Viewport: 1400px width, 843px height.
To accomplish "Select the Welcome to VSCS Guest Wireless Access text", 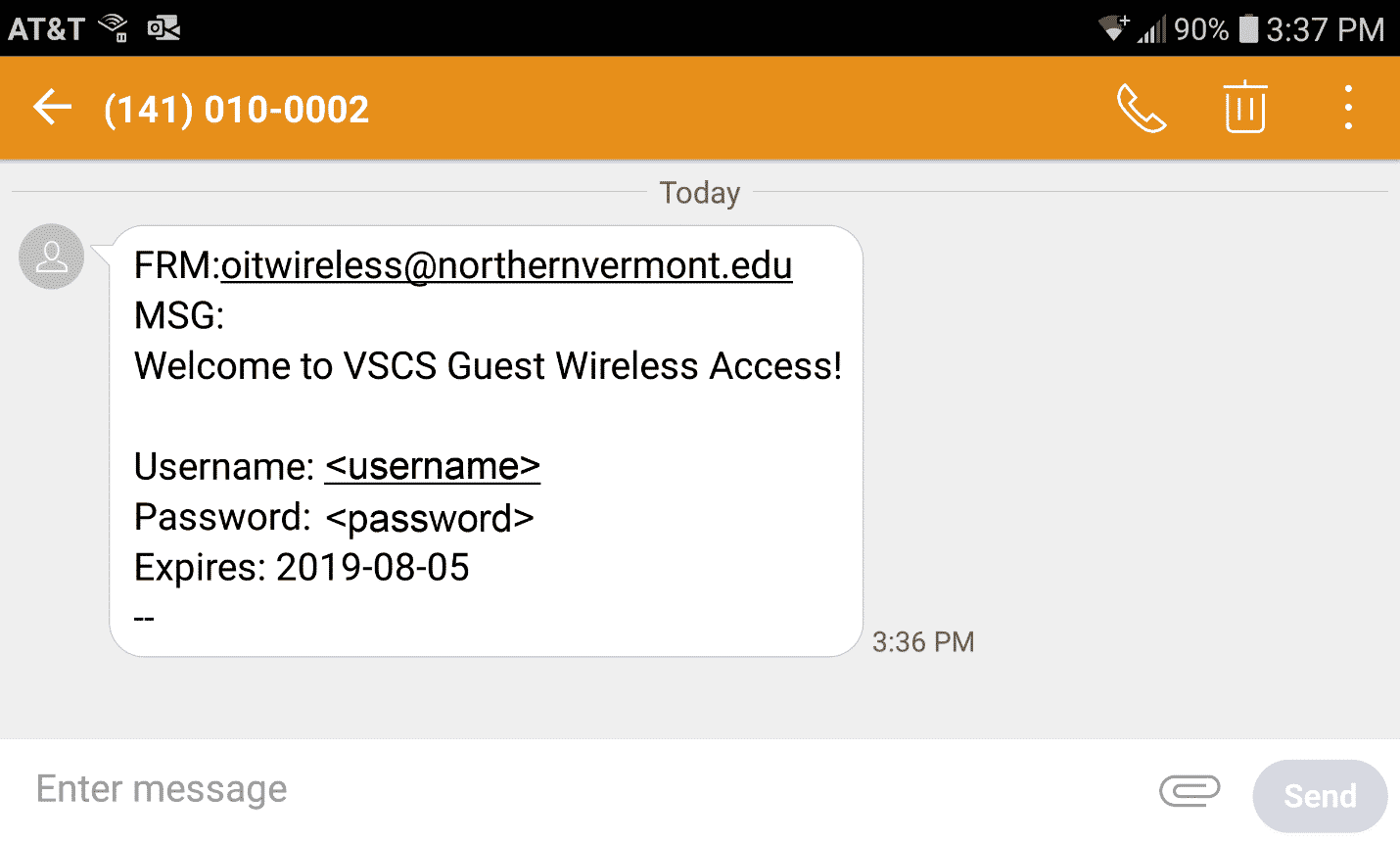I will (x=488, y=366).
